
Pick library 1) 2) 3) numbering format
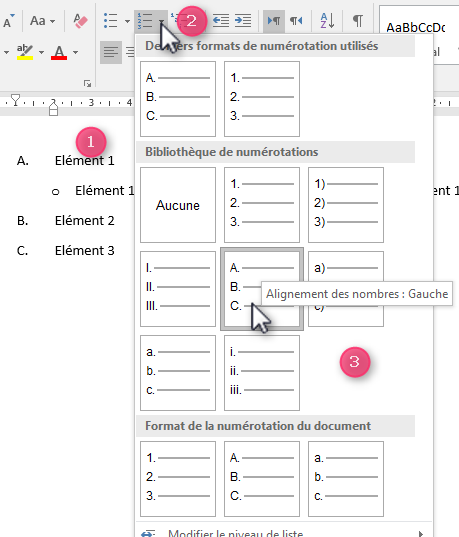346,205
